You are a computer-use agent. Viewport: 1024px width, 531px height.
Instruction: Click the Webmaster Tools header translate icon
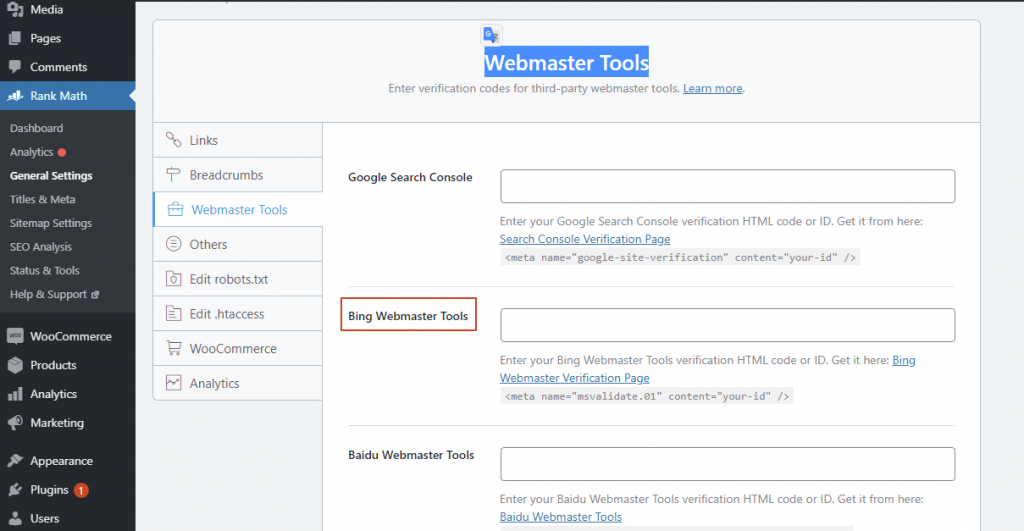click(491, 35)
